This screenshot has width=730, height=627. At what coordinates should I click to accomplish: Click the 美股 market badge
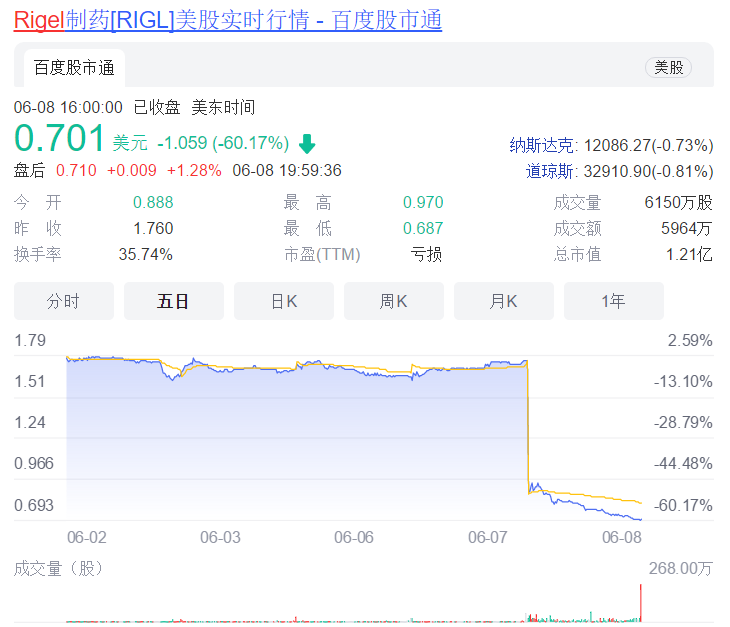click(668, 68)
